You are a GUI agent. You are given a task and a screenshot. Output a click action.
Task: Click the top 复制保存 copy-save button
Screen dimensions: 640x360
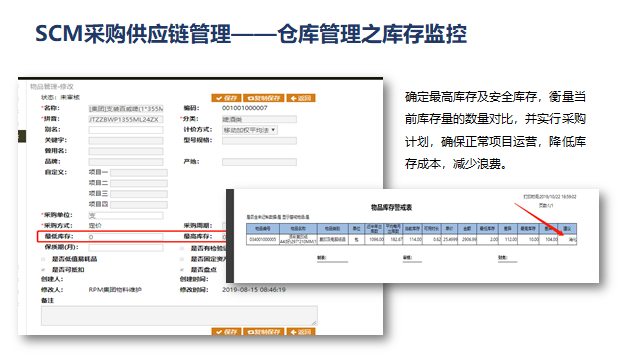click(264, 98)
